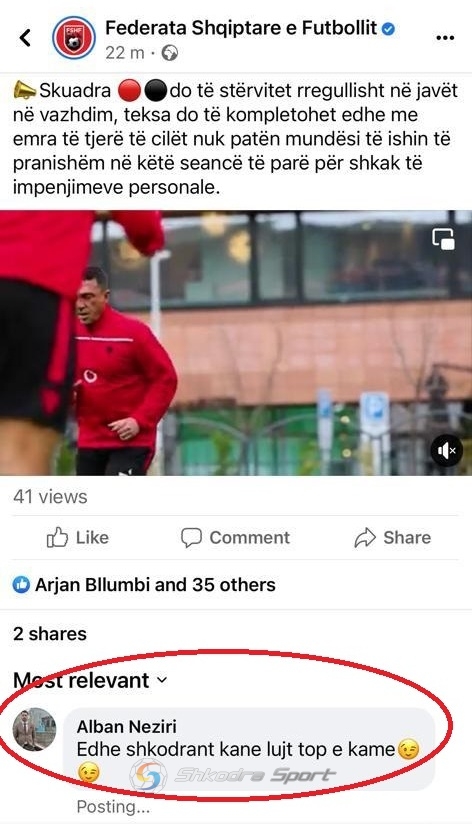The width and height of the screenshot is (472, 824).
Task: Expand the Most relevant comment sorting
Action: pyautogui.click(x=90, y=680)
